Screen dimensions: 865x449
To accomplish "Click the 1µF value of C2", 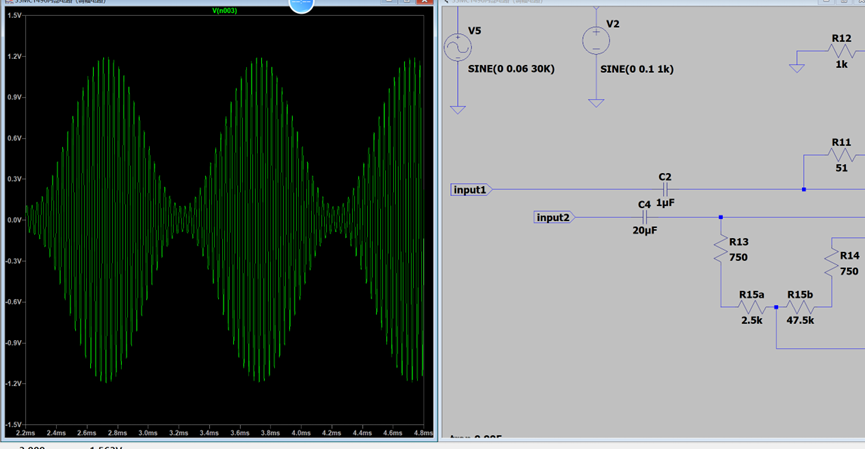I will tap(665, 203).
